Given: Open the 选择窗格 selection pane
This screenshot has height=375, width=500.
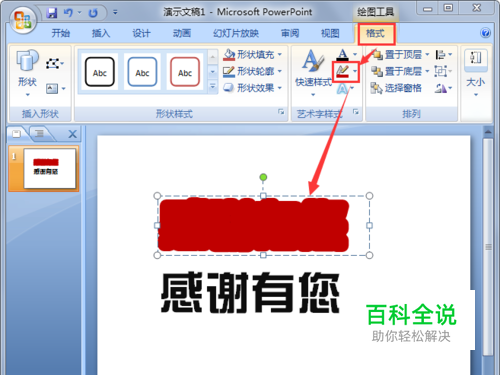Looking at the screenshot, I should [x=396, y=88].
